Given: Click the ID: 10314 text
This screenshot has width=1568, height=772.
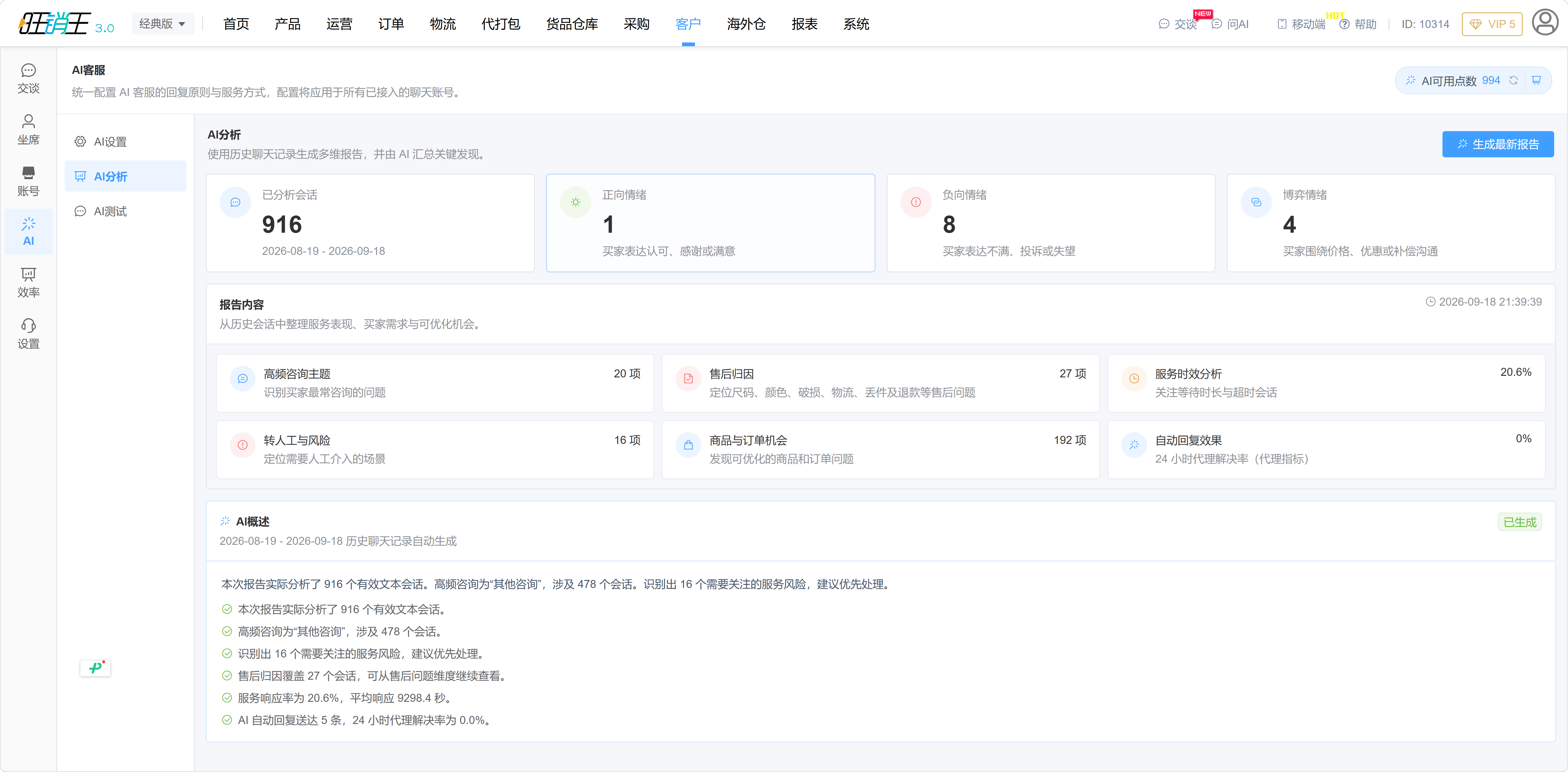Looking at the screenshot, I should point(1425,24).
